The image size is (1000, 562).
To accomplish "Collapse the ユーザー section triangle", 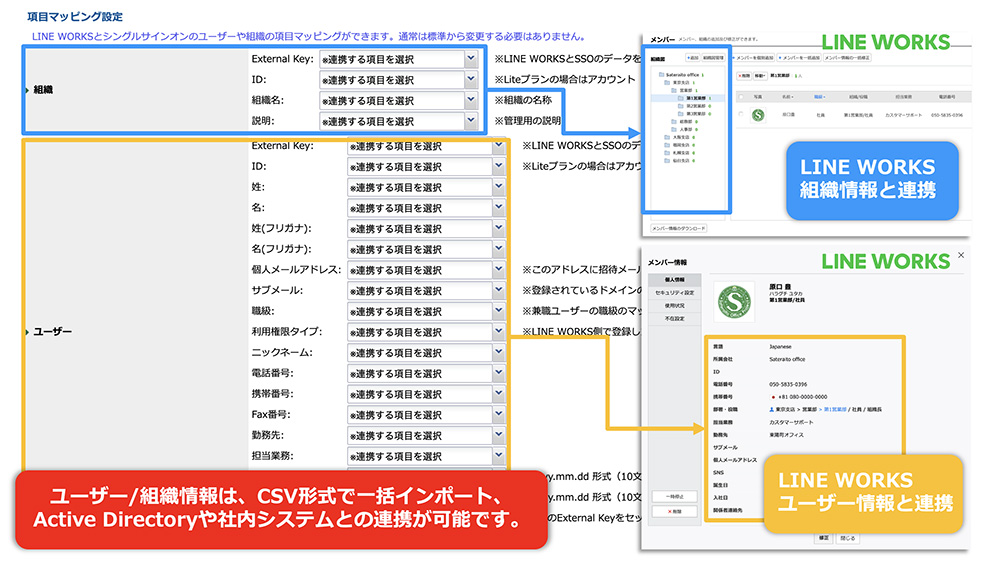I will coord(27,332).
